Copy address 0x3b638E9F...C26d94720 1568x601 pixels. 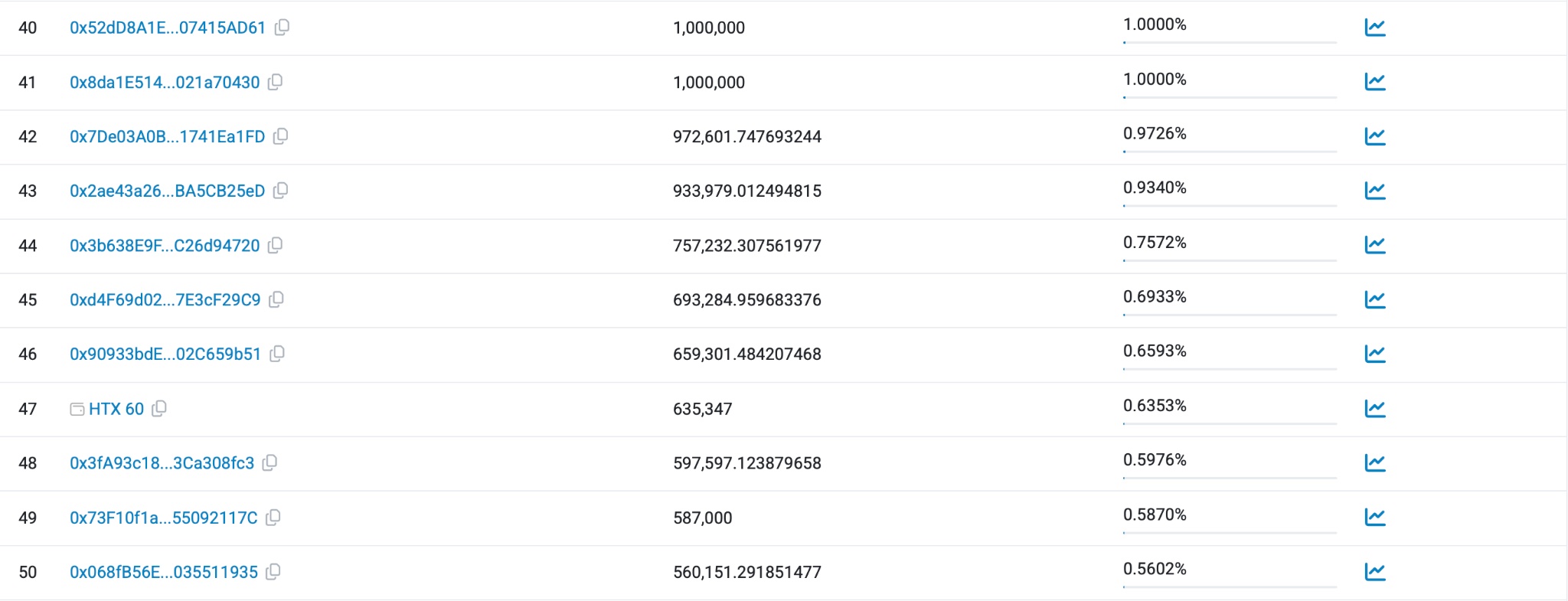click(276, 245)
